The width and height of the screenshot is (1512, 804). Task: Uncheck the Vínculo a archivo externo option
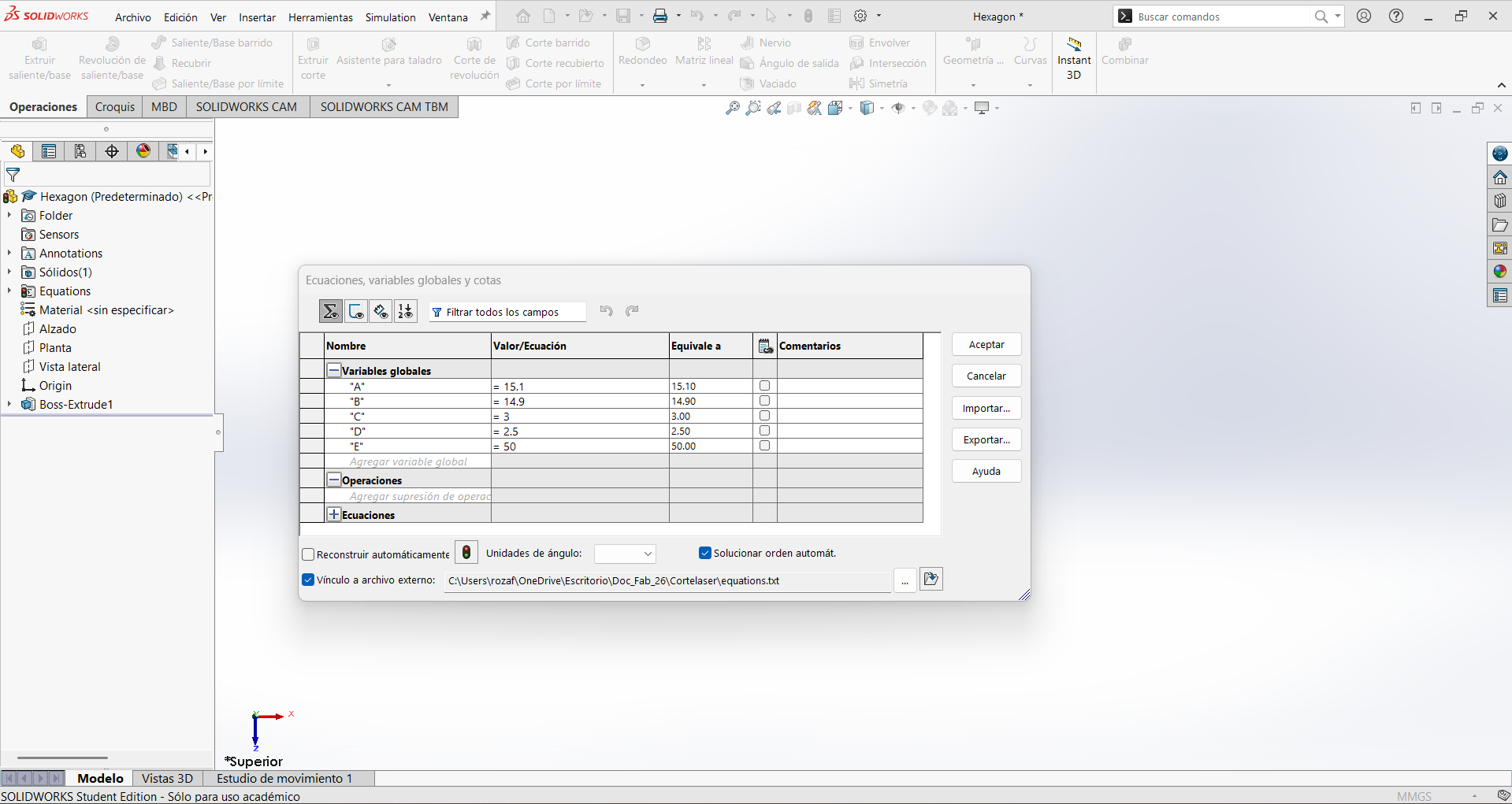pos(307,580)
